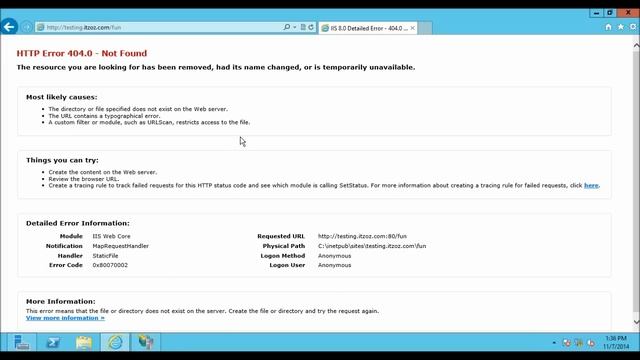Click the 'More Information:' heading
Screen dimensions: 640x360
click(x=60, y=302)
